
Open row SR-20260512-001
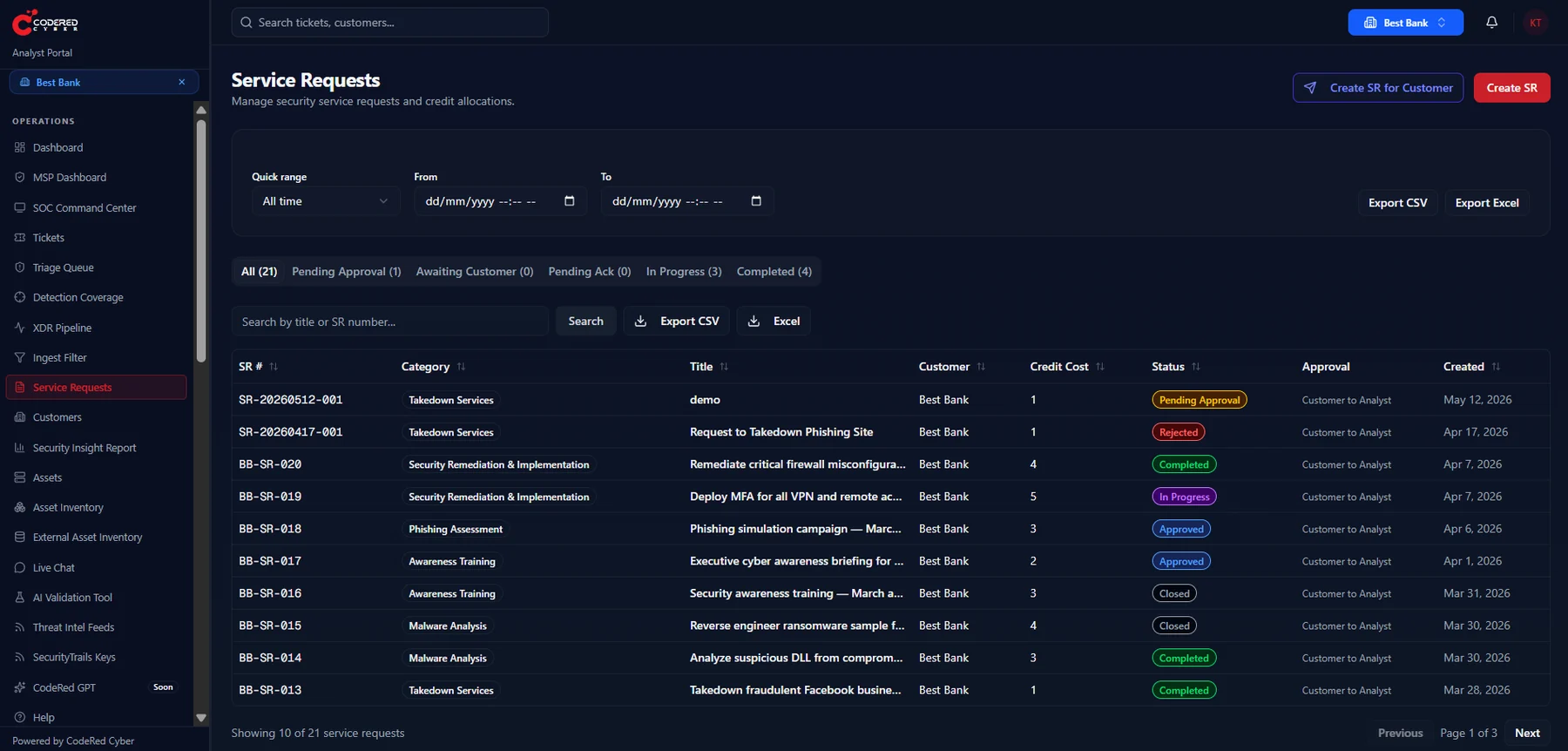(890, 400)
